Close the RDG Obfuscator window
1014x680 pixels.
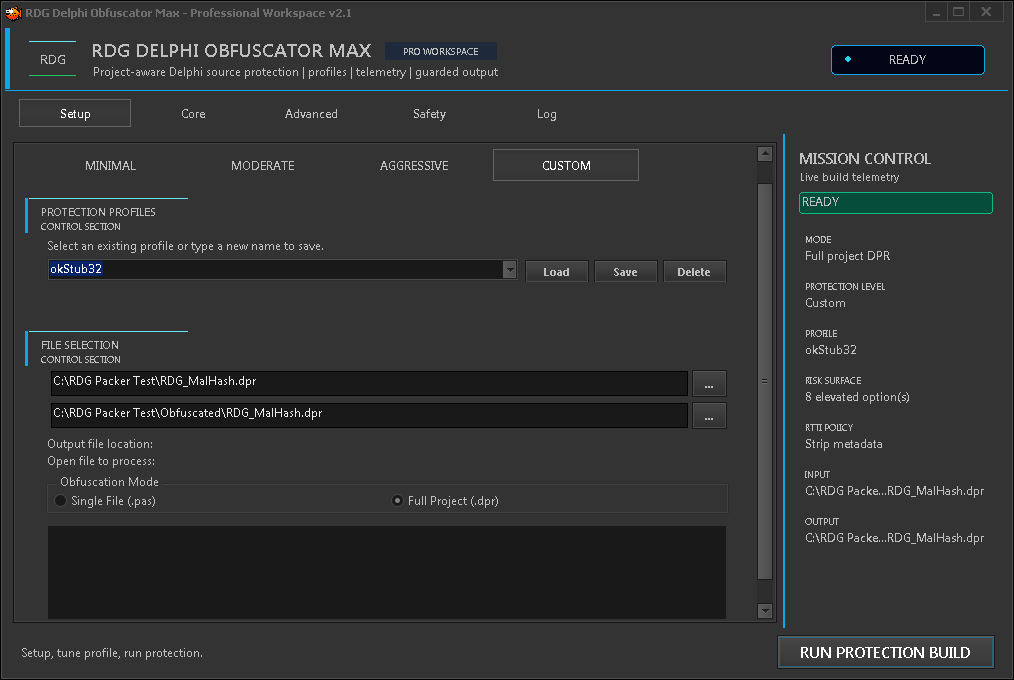(986, 12)
